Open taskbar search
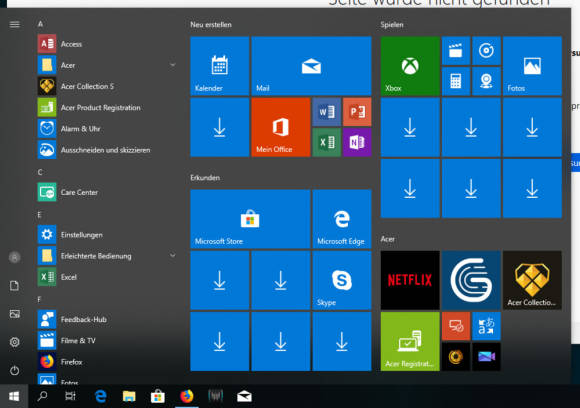 [x=42, y=396]
